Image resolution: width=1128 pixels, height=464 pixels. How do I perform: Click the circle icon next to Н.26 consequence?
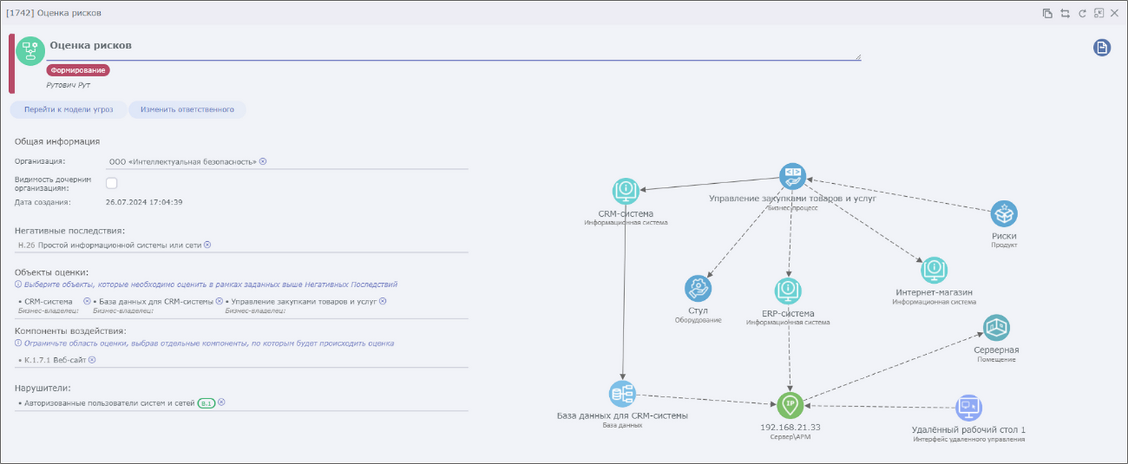coord(208,244)
